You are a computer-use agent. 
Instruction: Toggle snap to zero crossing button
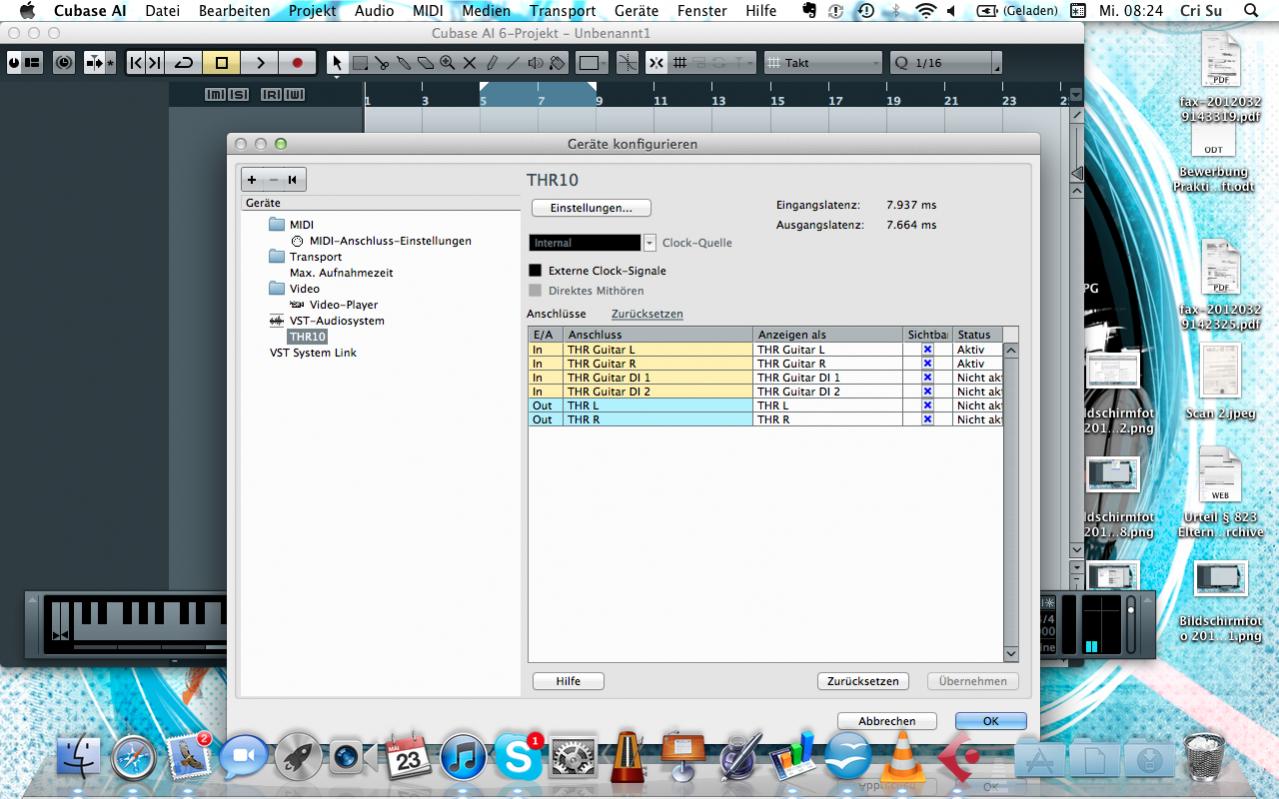coord(627,62)
